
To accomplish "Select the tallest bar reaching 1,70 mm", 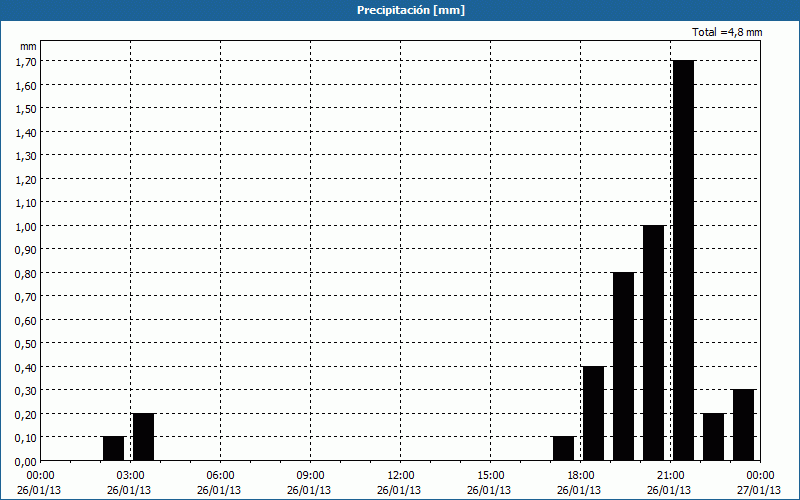I will click(x=684, y=260).
